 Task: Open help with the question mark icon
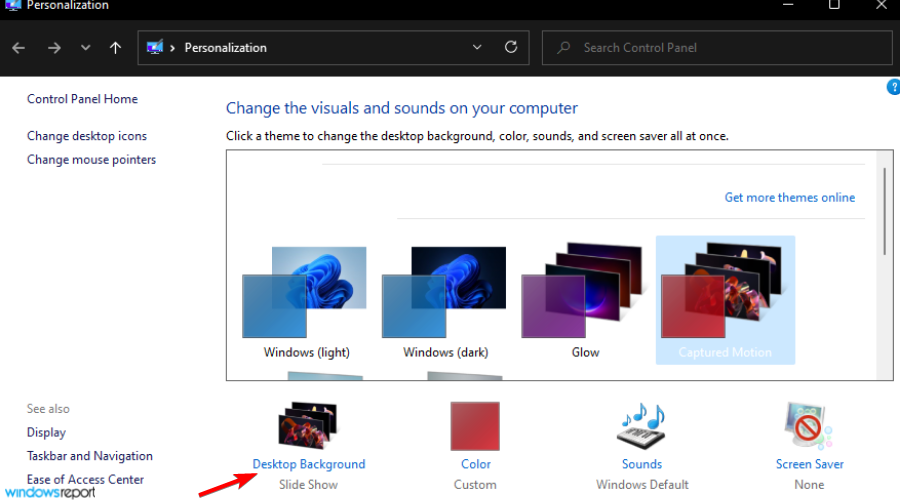point(893,87)
